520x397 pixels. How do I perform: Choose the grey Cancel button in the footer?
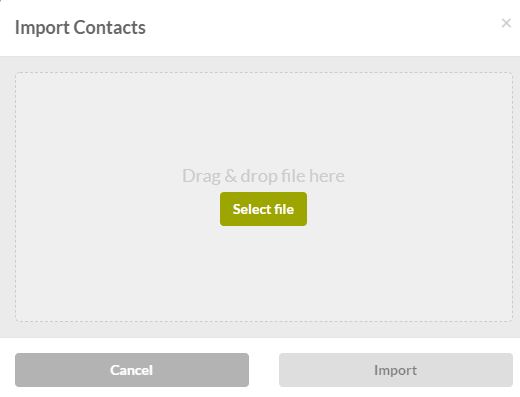[x=132, y=370]
